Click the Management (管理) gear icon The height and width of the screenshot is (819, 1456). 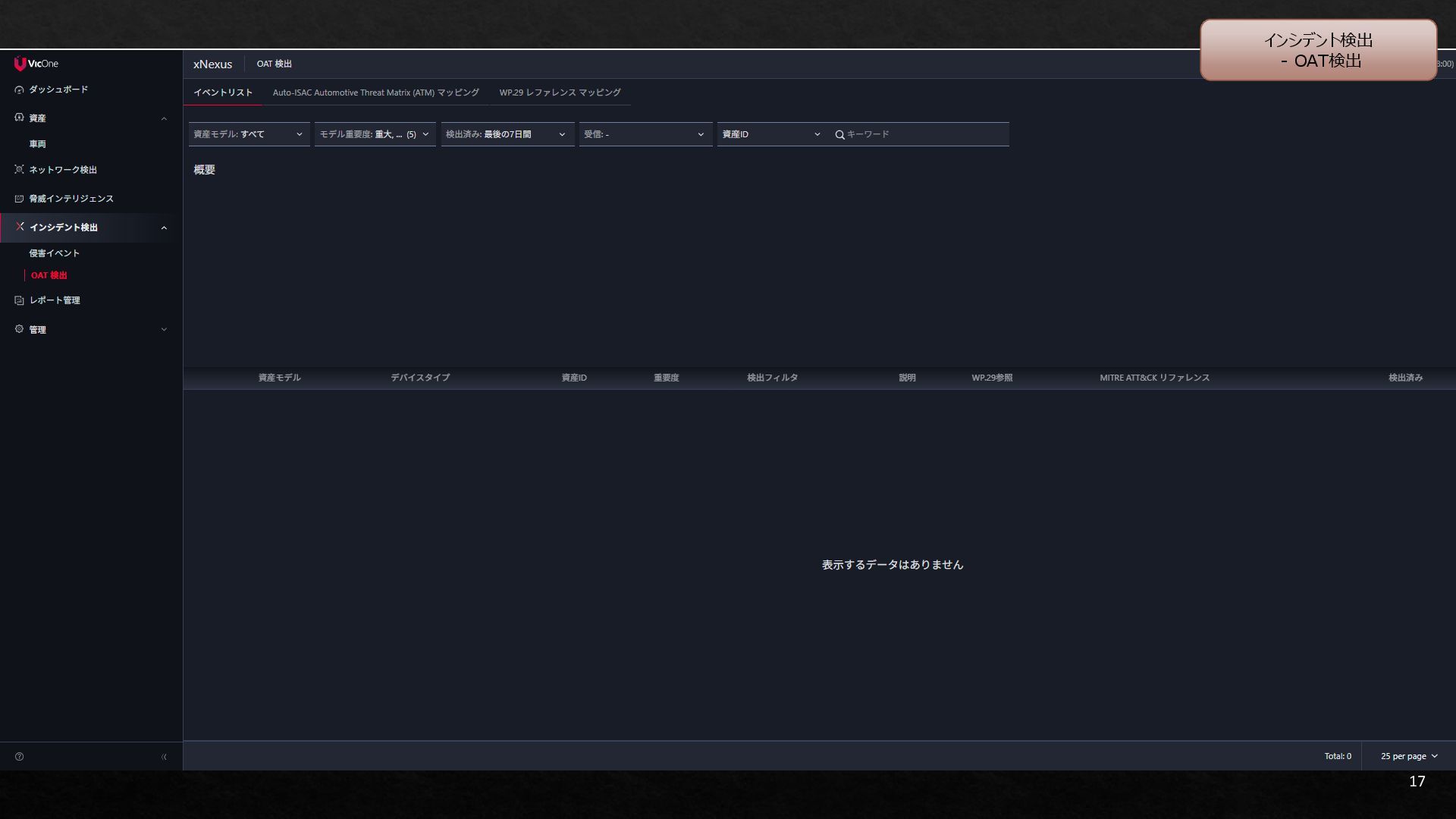click(x=19, y=329)
